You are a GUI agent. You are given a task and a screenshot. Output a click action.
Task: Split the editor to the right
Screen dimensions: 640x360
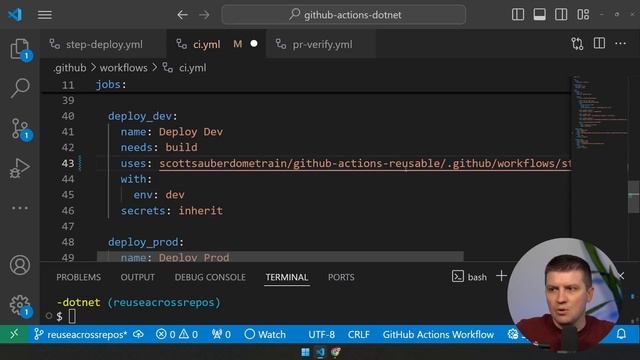[x=599, y=43]
